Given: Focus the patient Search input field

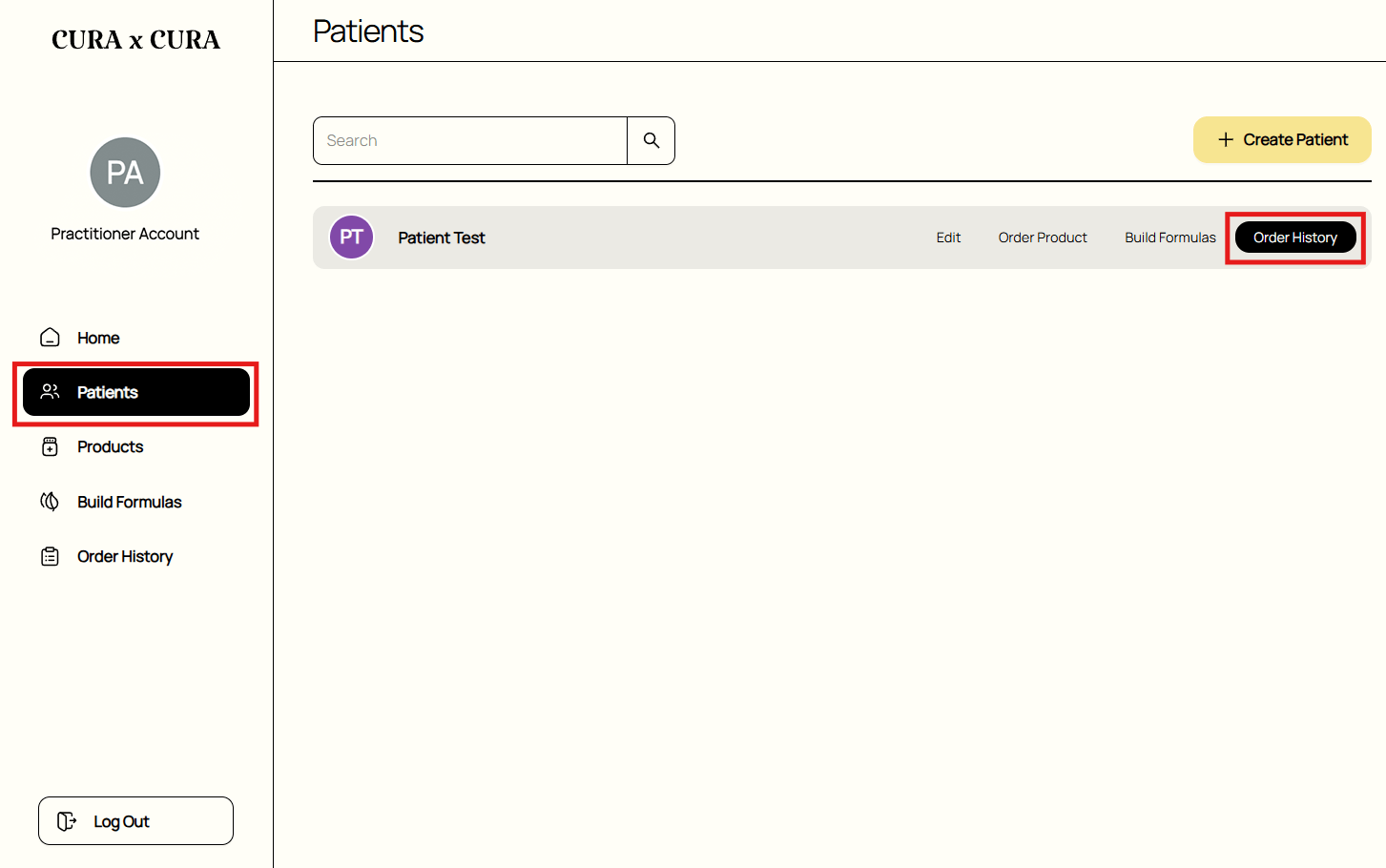Looking at the screenshot, I should coord(470,140).
